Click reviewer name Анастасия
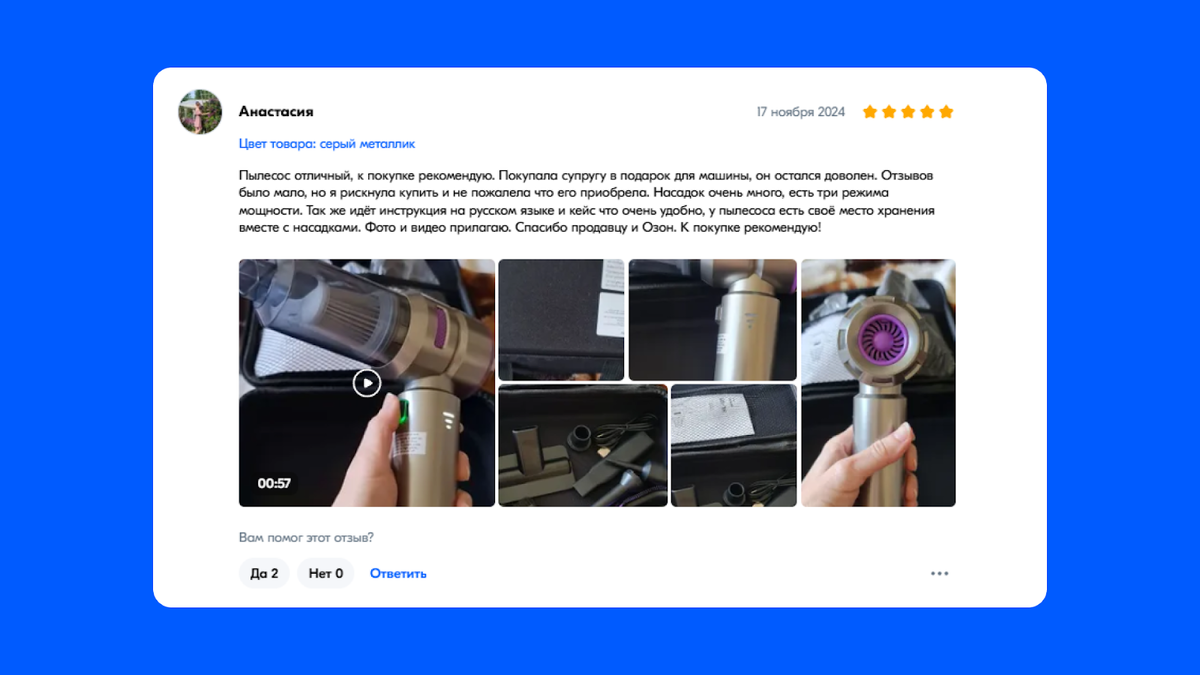This screenshot has height=675, width=1200. pyautogui.click(x=276, y=112)
